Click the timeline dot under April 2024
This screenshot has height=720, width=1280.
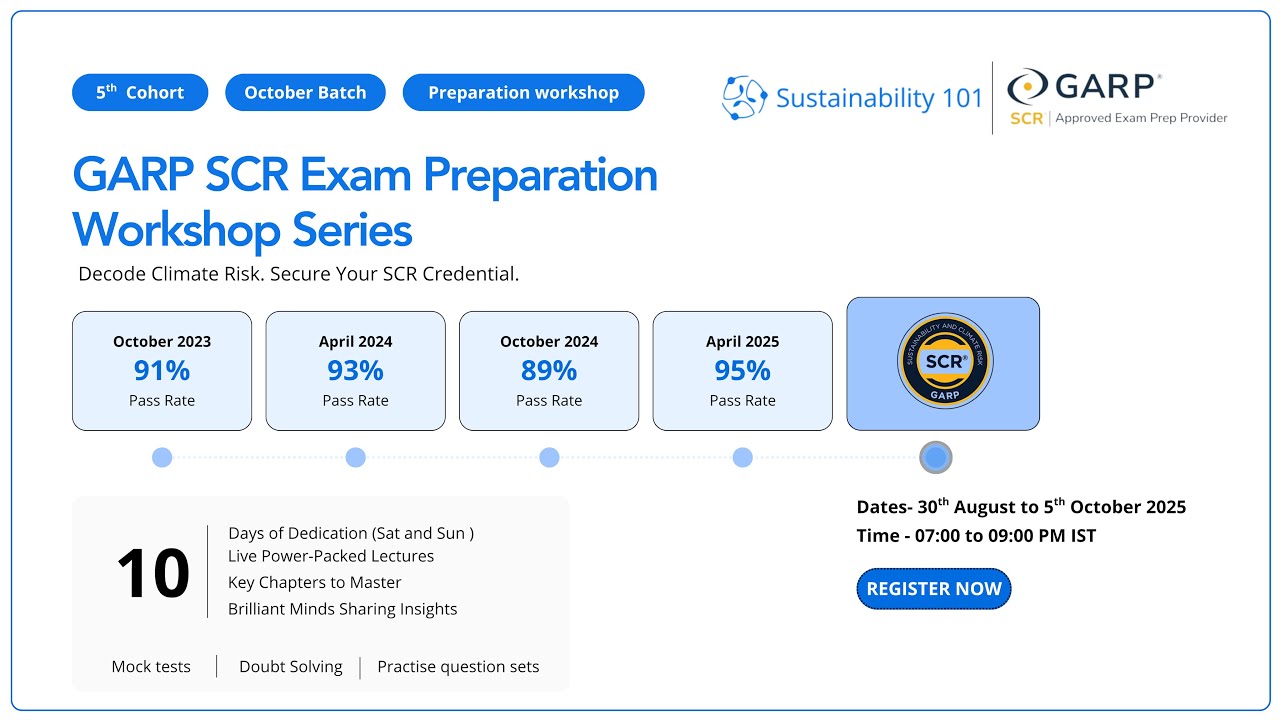pyautogui.click(x=355, y=457)
